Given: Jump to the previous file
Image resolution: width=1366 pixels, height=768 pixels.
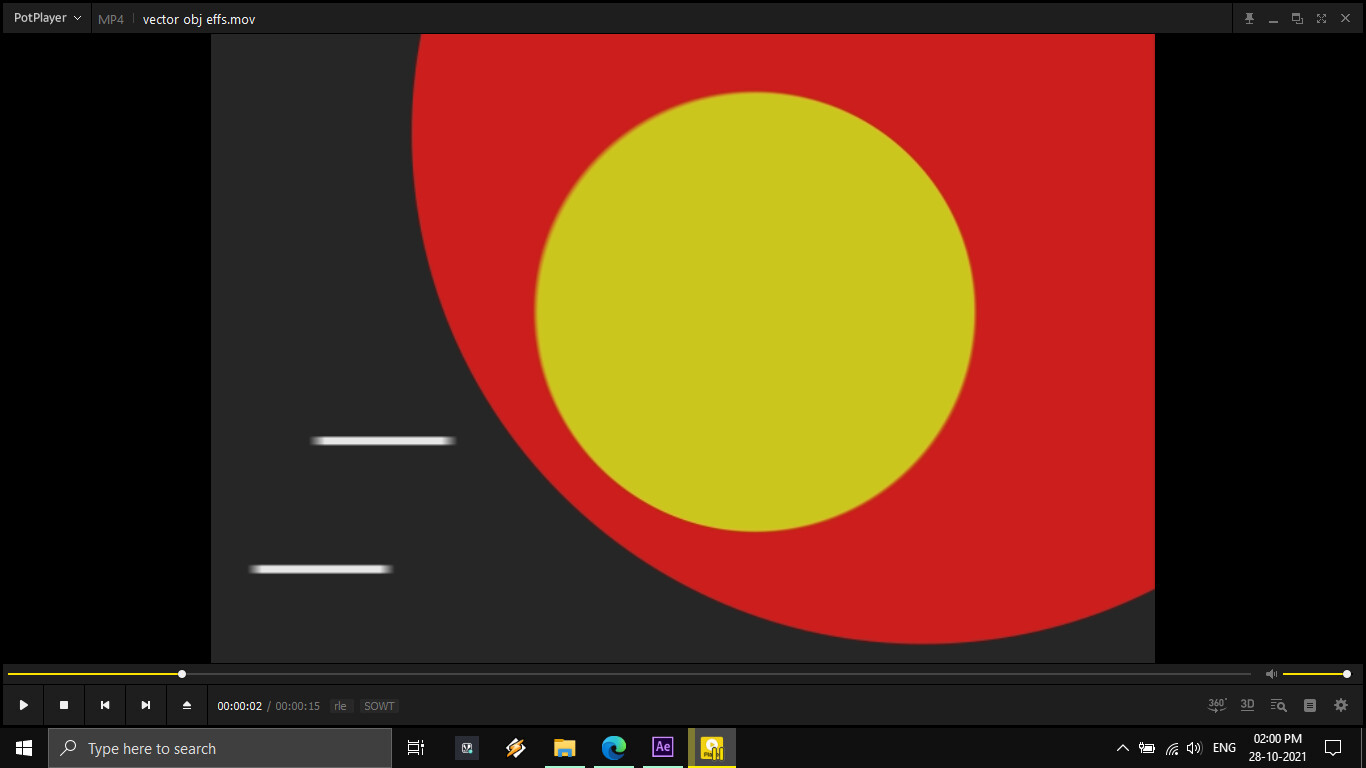Looking at the screenshot, I should coord(105,705).
